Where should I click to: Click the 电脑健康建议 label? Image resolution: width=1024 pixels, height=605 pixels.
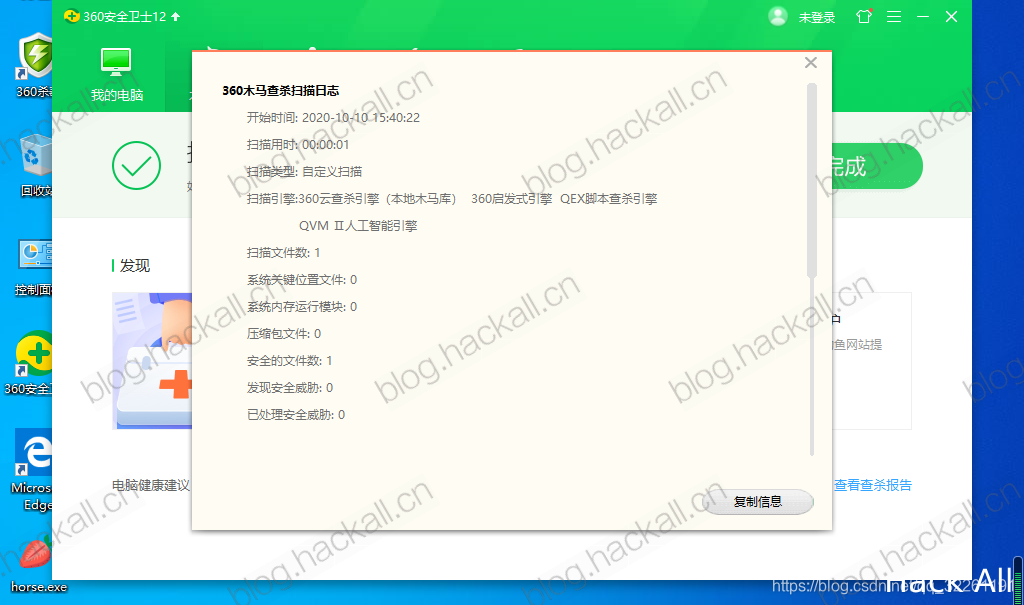point(151,485)
